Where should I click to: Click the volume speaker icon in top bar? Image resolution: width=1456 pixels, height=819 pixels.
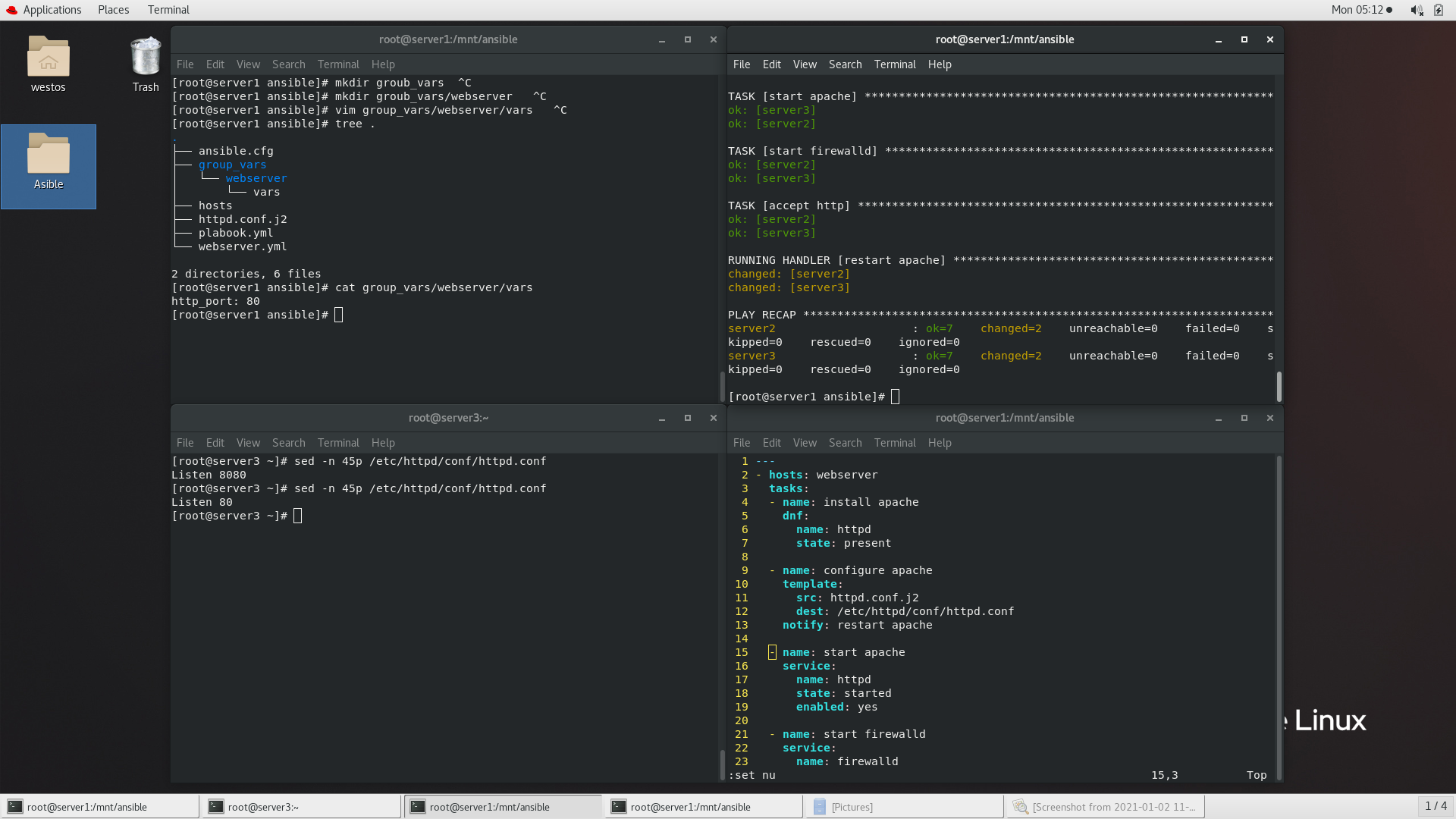tap(1416, 10)
